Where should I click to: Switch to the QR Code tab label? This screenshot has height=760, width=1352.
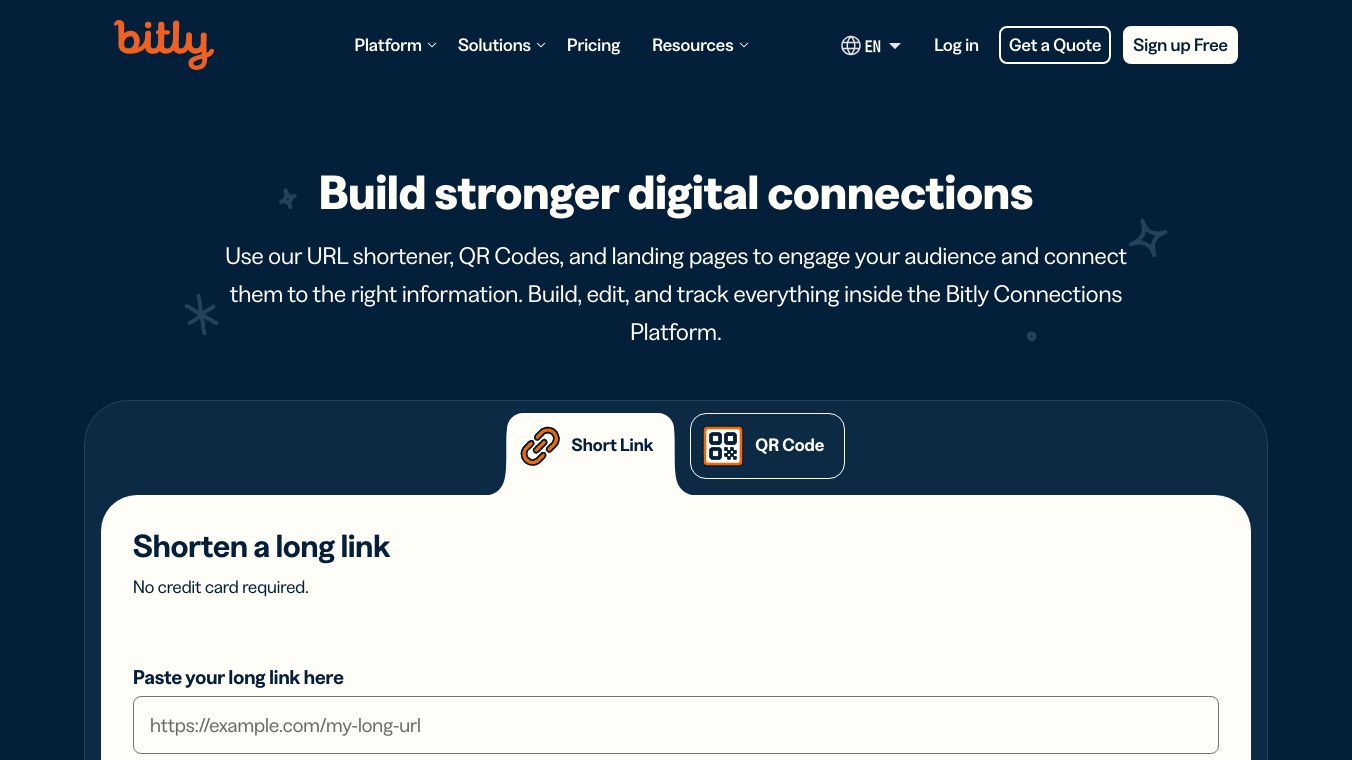[x=789, y=445]
